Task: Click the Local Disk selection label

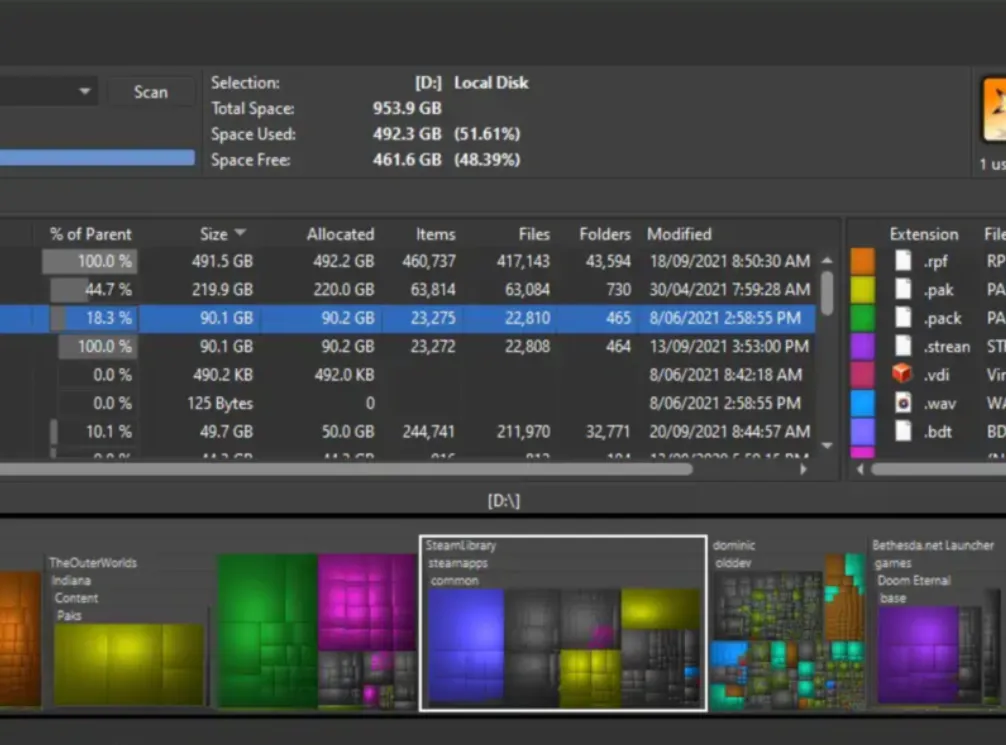Action: point(491,83)
